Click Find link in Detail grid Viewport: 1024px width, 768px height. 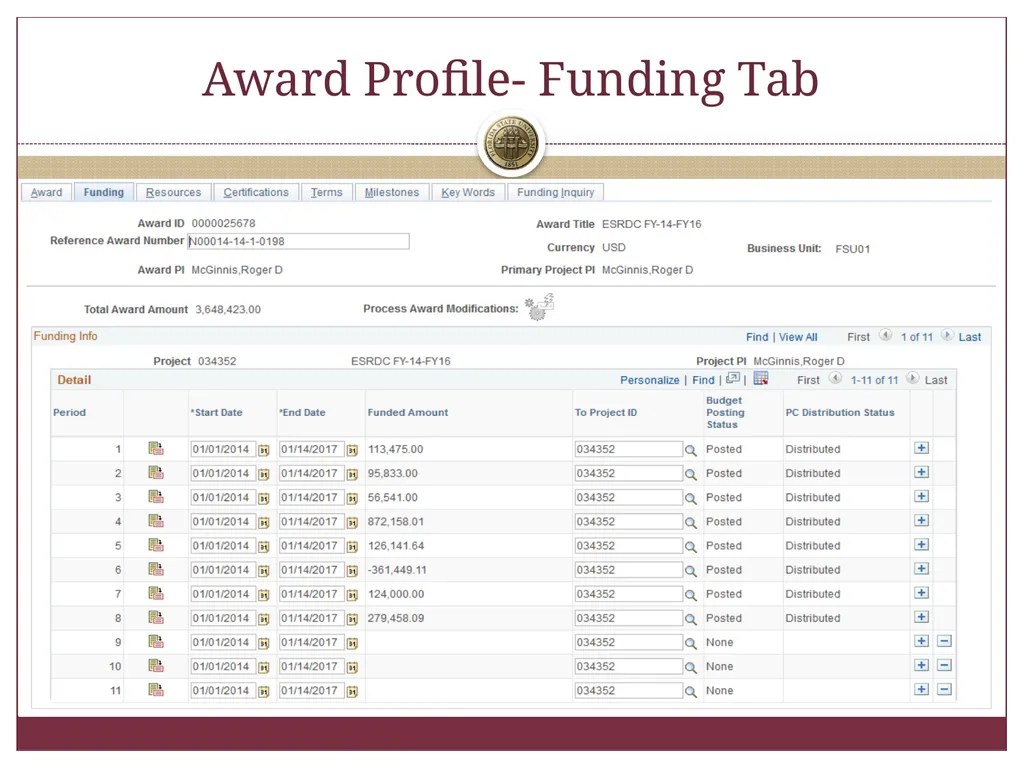click(x=703, y=380)
